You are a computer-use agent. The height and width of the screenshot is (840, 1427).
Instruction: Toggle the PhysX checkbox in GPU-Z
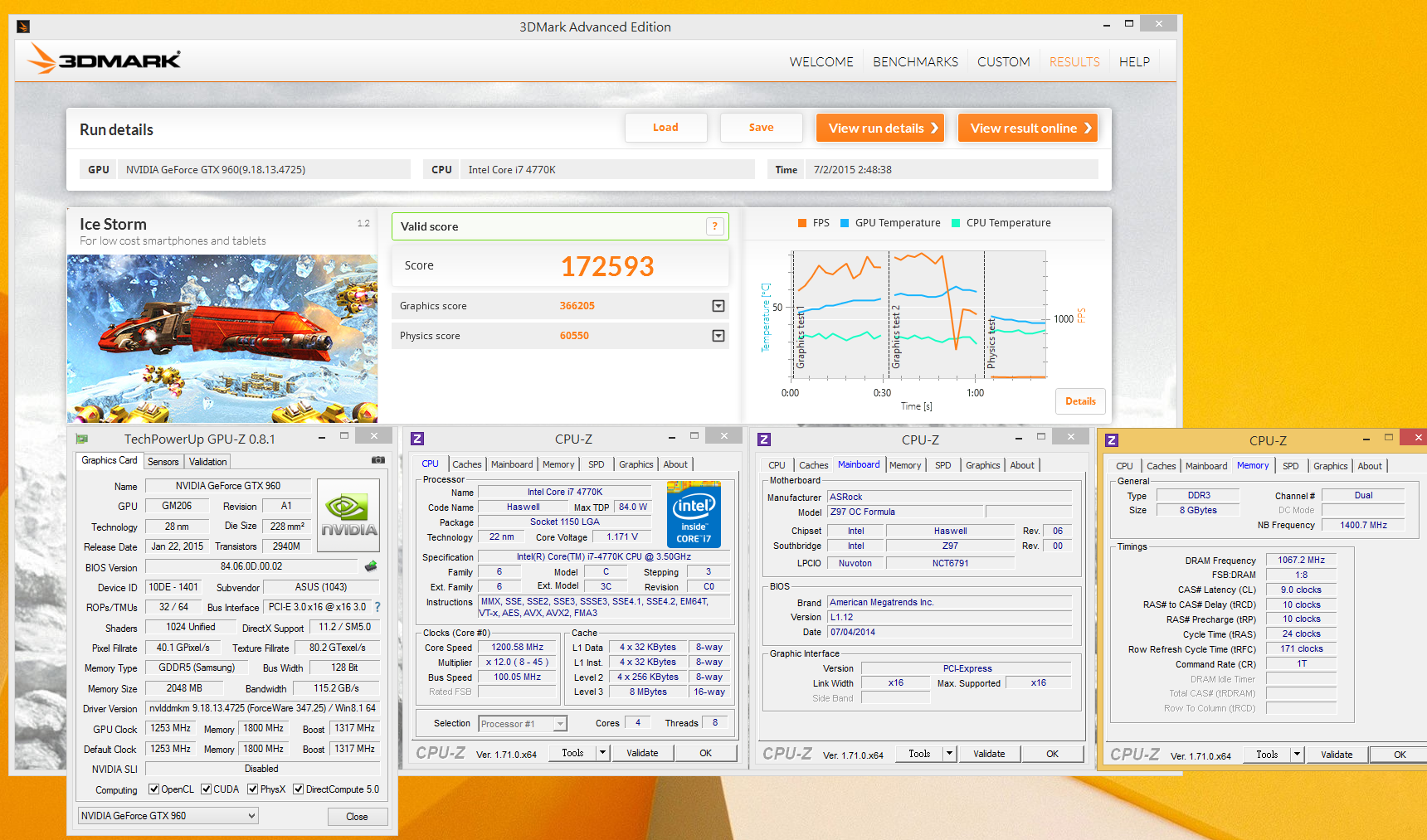[253, 789]
